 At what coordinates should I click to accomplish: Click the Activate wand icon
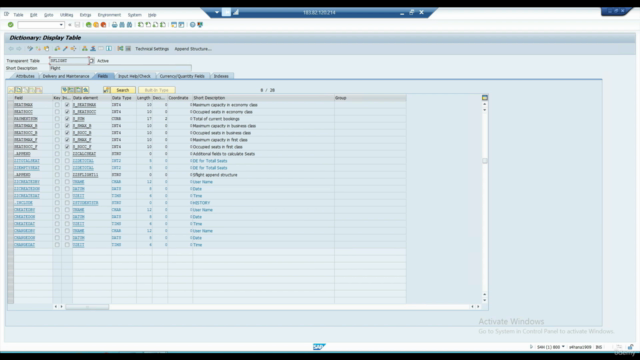[65, 49]
